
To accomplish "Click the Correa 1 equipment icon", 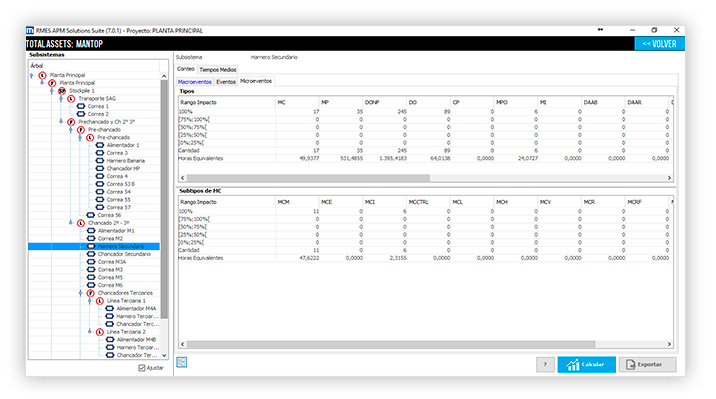I will (x=81, y=106).
